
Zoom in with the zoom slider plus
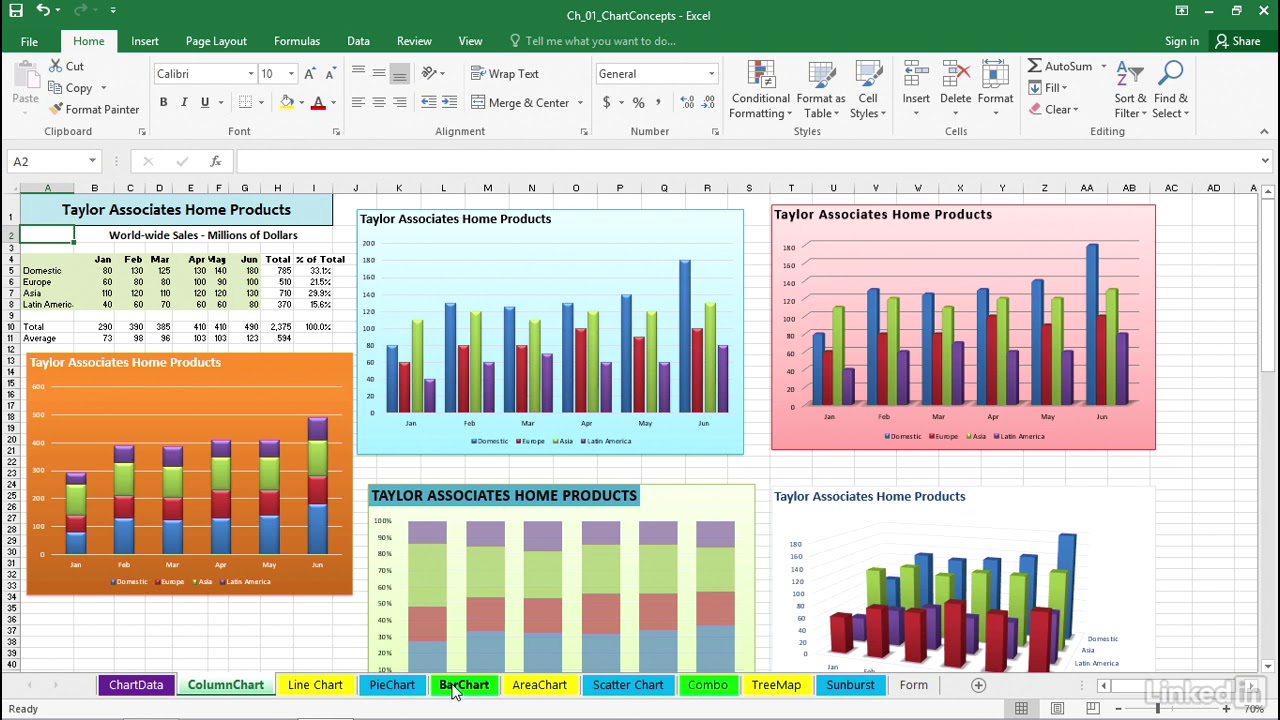(1226, 709)
